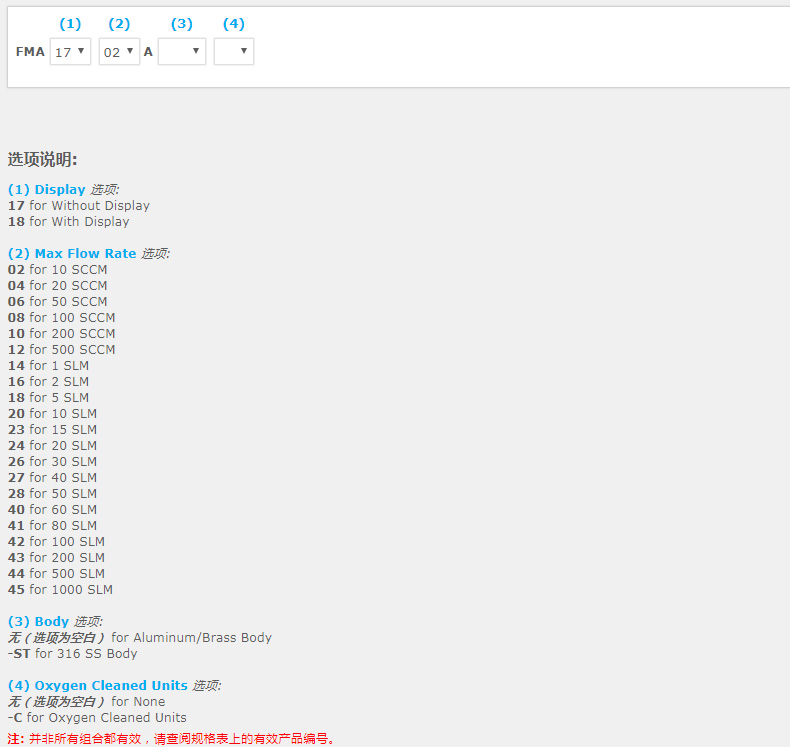Click the (1) label above the first dropdown
This screenshot has width=790, height=747.
click(x=70, y=24)
